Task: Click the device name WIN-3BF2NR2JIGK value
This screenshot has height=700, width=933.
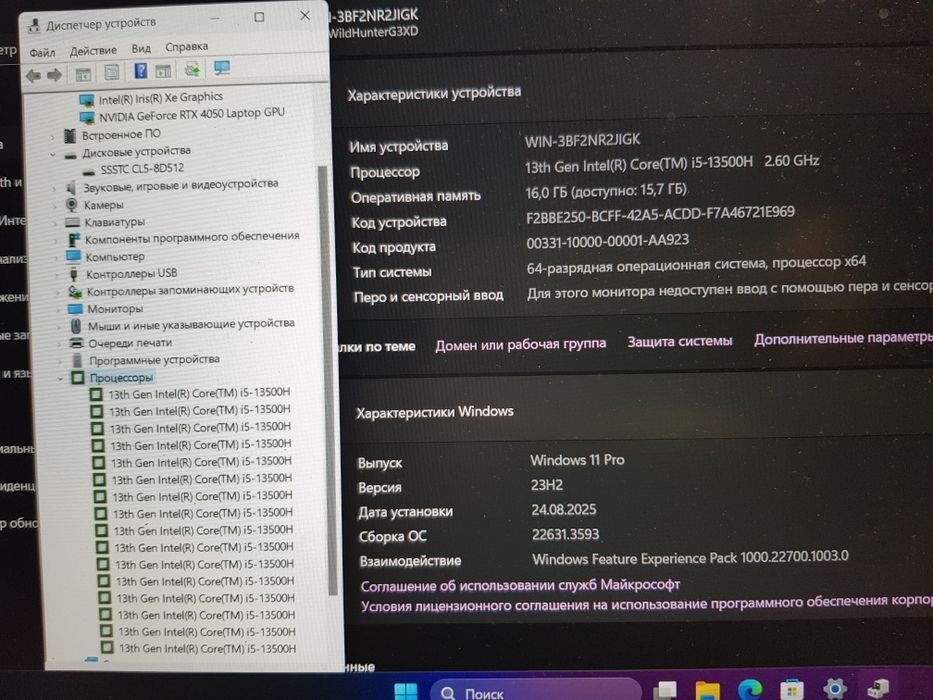Action: [582, 140]
